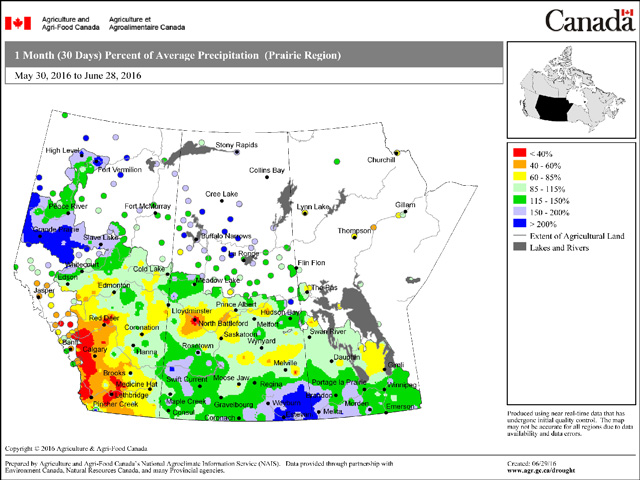The image size is (640, 480).
Task: Click the 'Brooks' label
Action: pos(114,373)
